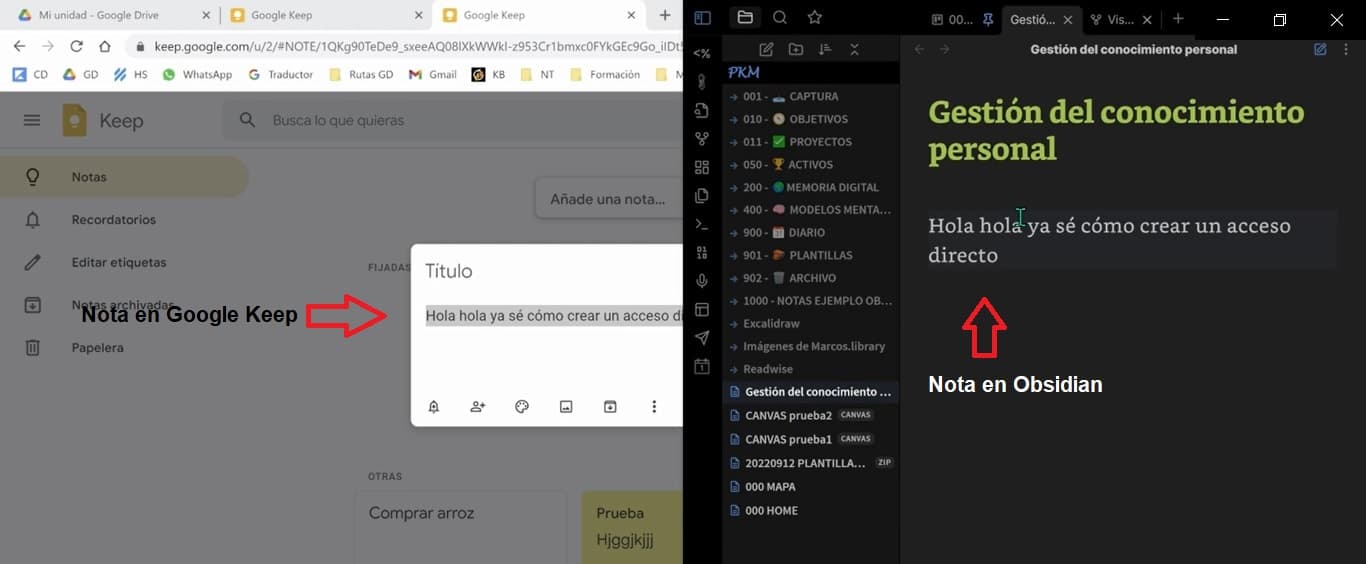
Task: Navigate back in the Obsidian note pane
Action: pyautogui.click(x=919, y=49)
